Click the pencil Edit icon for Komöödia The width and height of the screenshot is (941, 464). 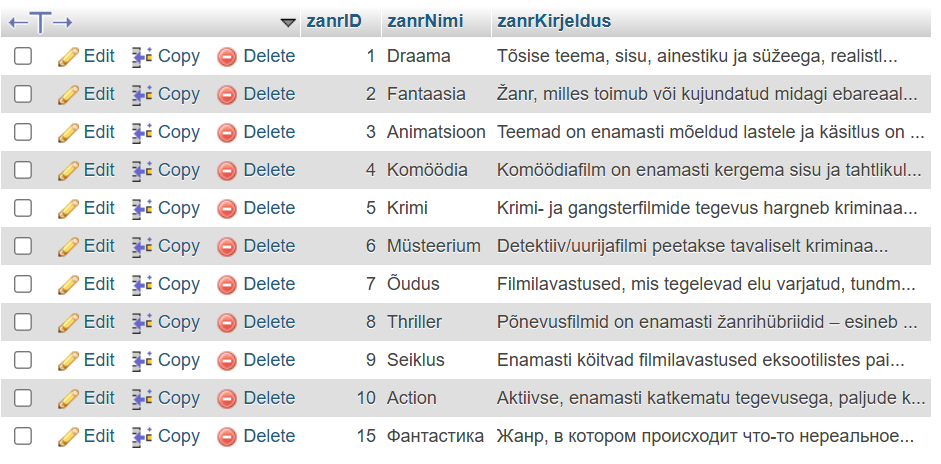pyautogui.click(x=68, y=171)
